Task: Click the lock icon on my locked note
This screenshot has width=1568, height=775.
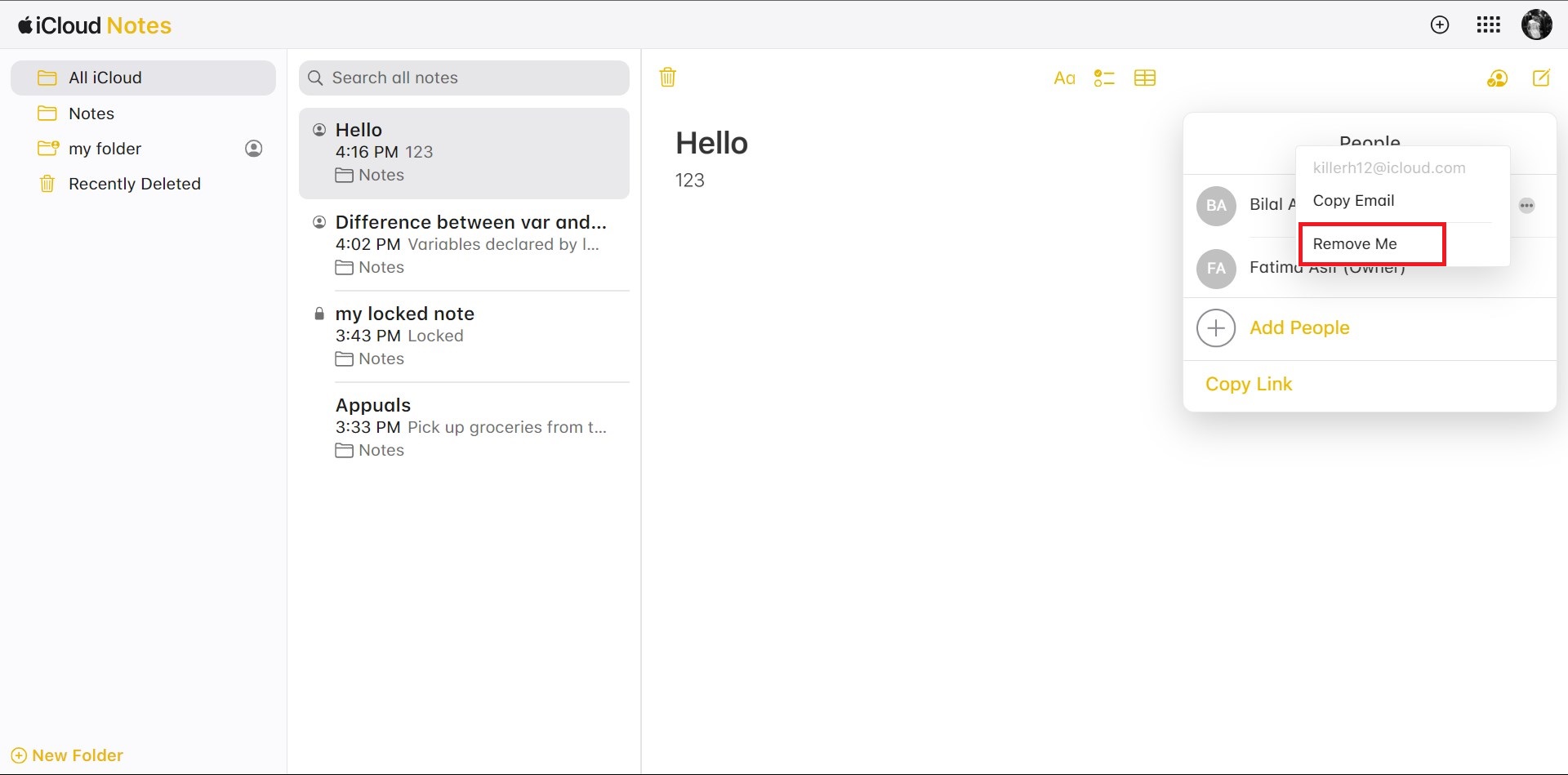Action: pyautogui.click(x=319, y=314)
